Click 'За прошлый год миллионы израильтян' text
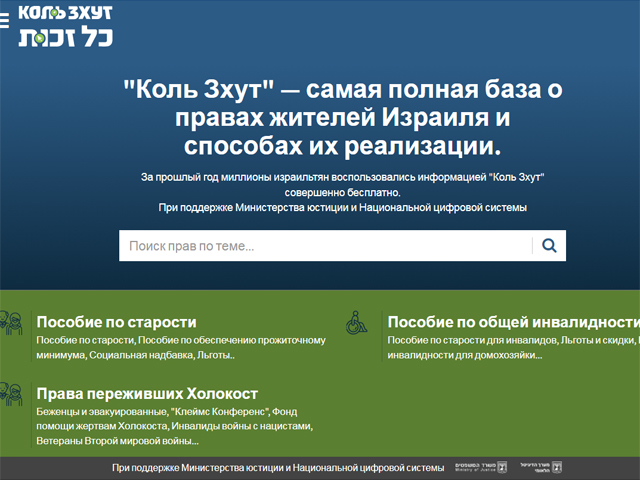Screen dimensions: 640x480 342,184
